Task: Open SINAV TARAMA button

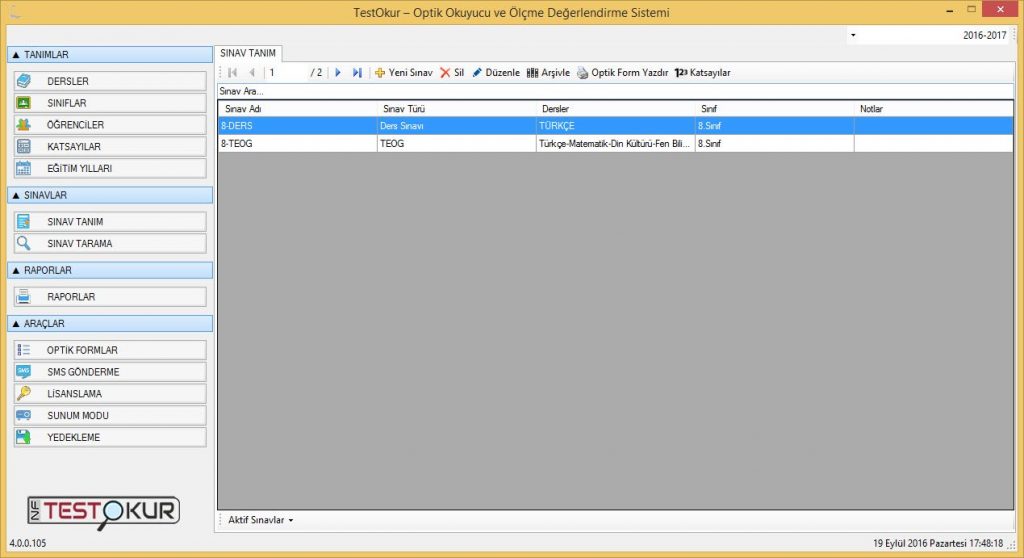Action: pyautogui.click(x=110, y=243)
